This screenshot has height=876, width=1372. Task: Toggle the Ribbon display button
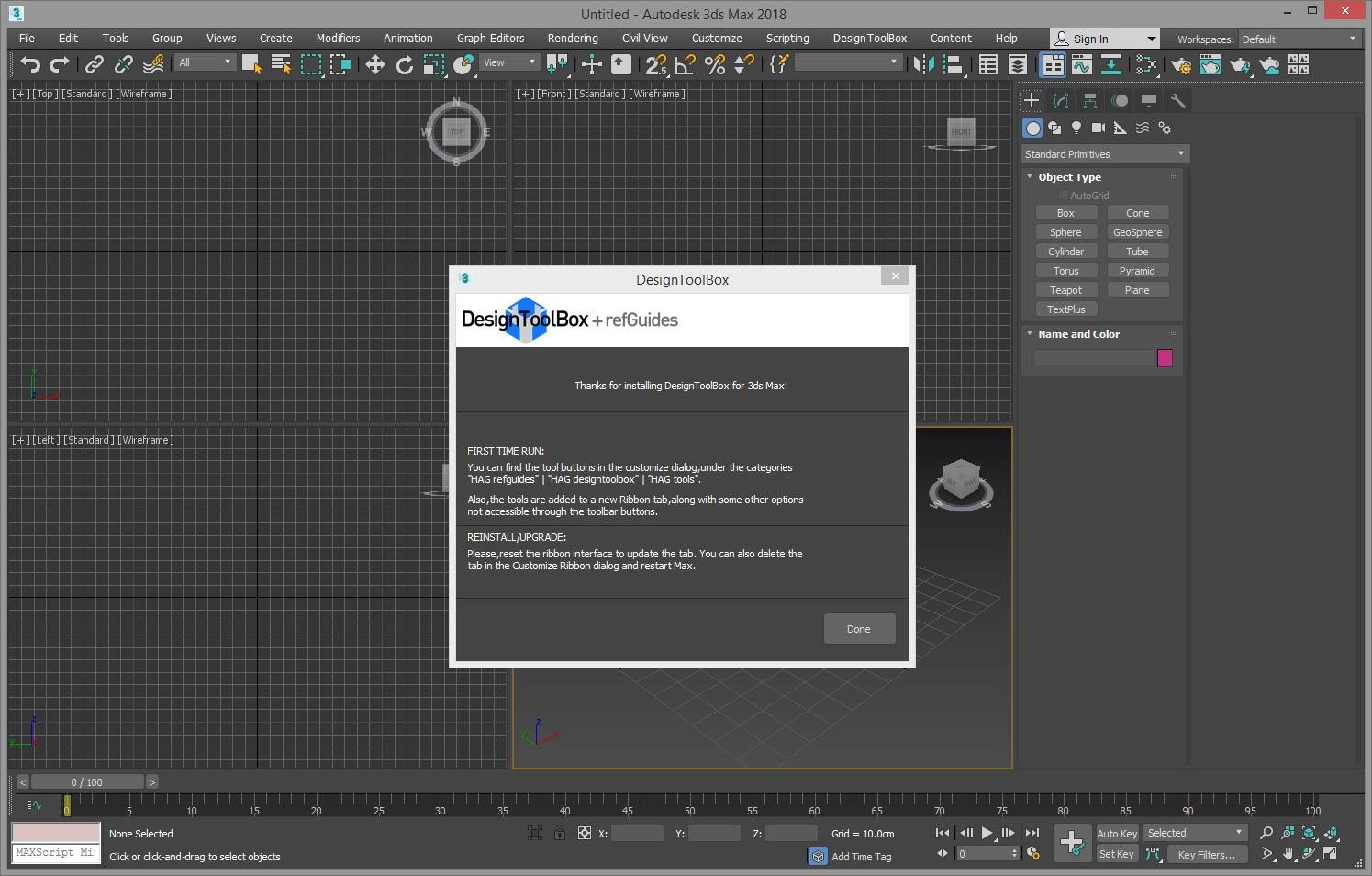point(1053,64)
